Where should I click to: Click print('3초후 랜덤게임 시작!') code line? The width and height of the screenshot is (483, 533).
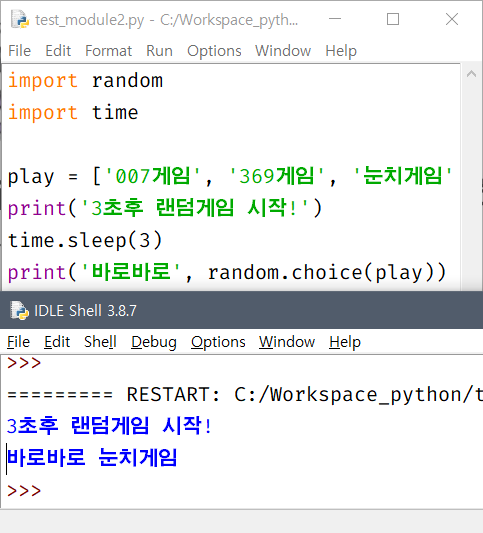coord(165,208)
